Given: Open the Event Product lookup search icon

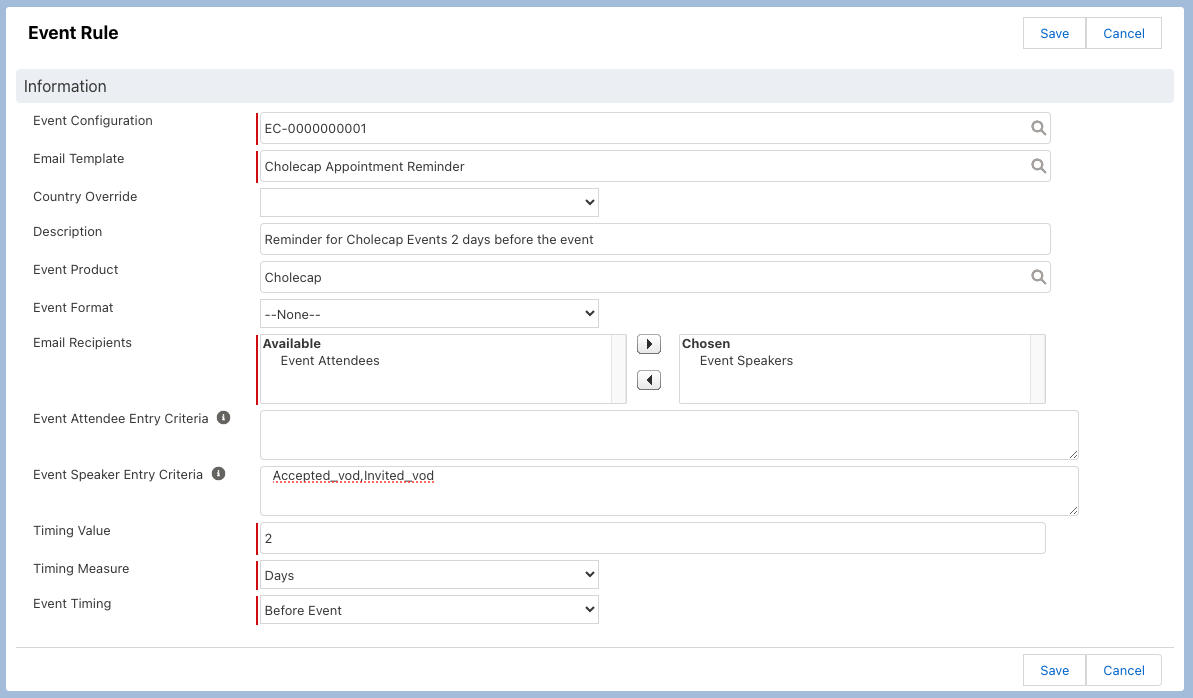Looking at the screenshot, I should [1038, 277].
